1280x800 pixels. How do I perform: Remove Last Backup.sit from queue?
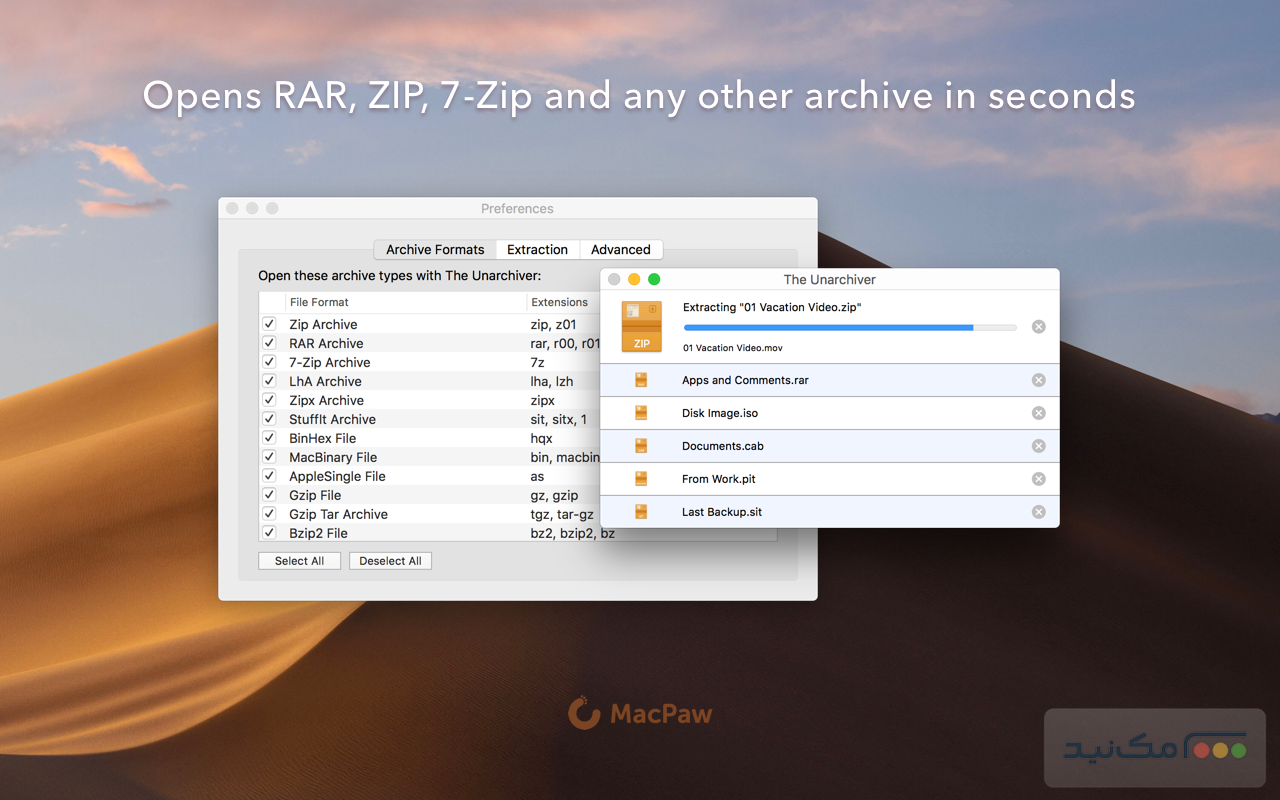[1038, 512]
